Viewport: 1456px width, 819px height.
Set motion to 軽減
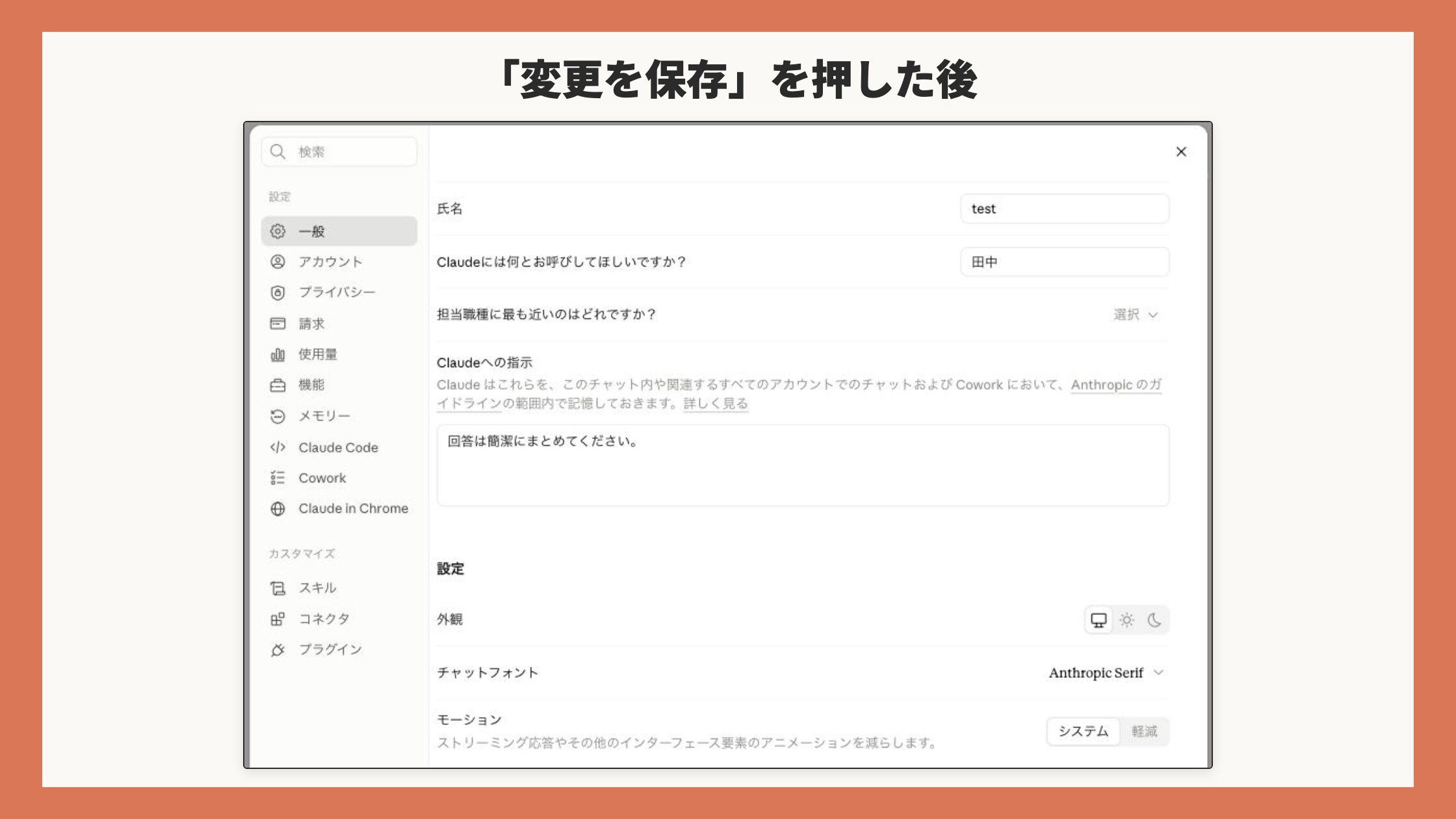coord(1144,731)
